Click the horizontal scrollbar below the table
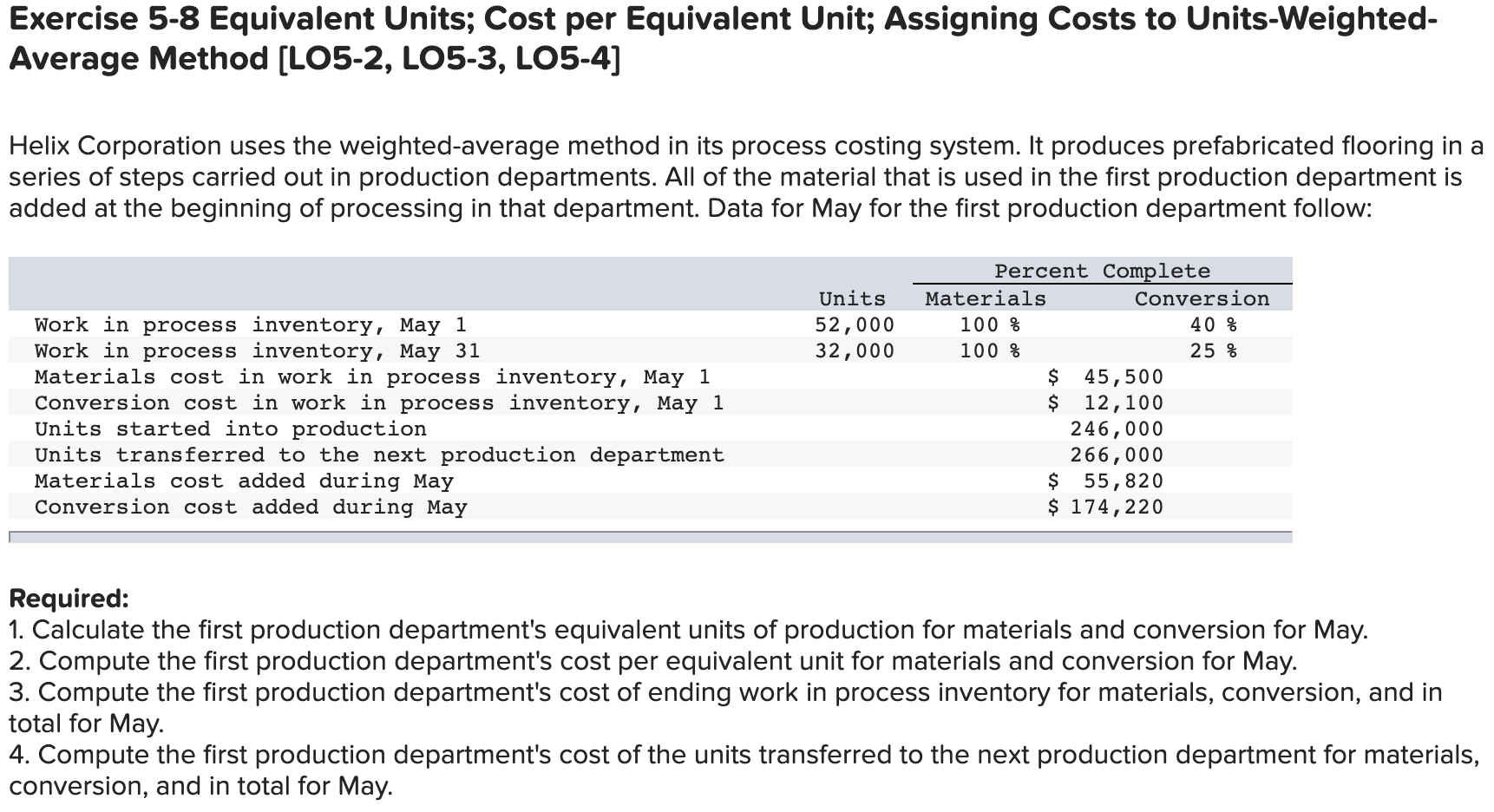 pos(651,535)
